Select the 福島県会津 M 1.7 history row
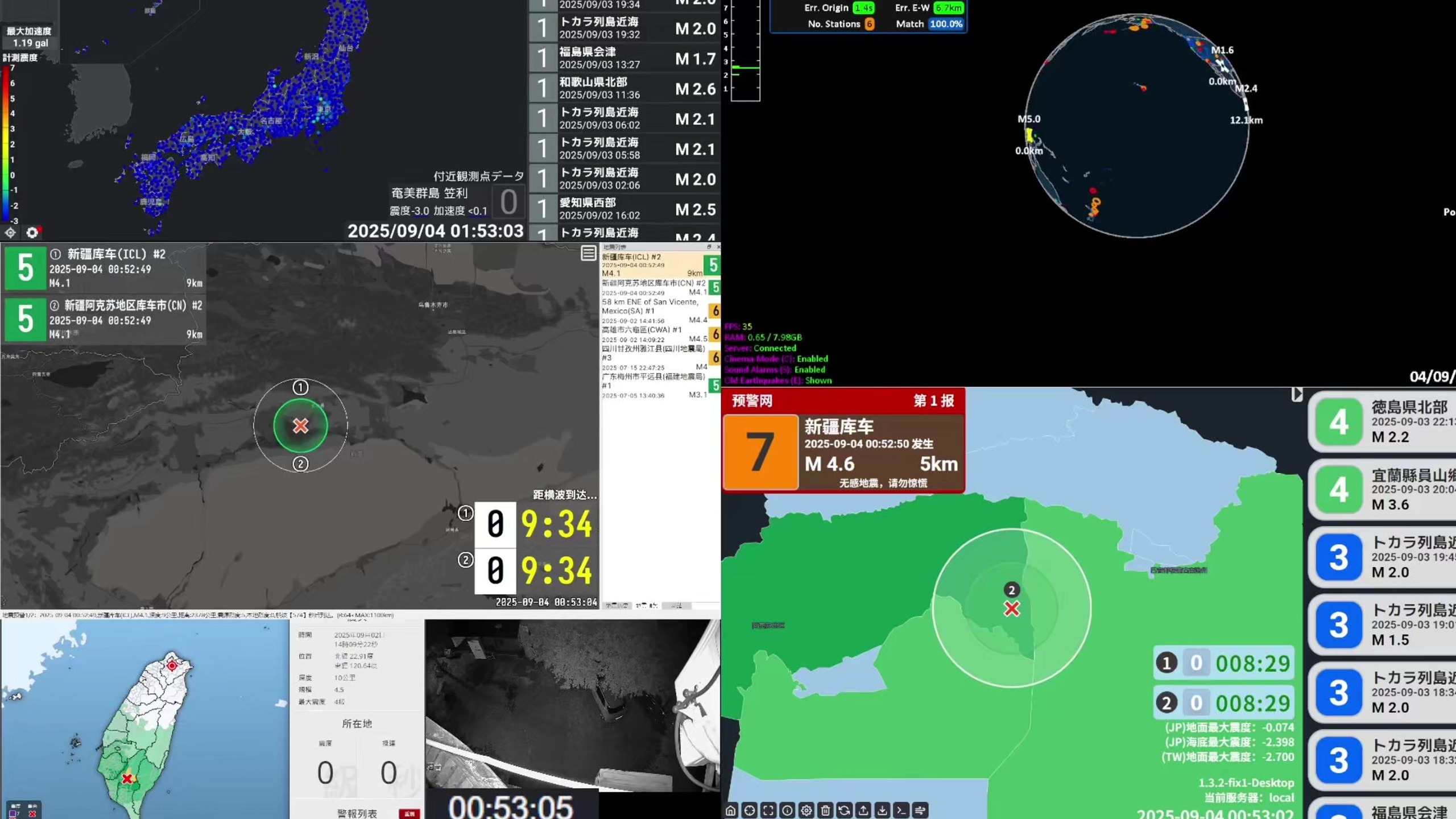The width and height of the screenshot is (1456, 819). coord(624,58)
